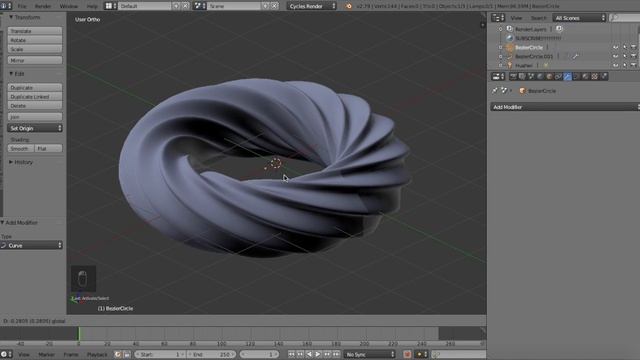Toggle the red auto keyframe record button
Viewport: 640px width, 360px height.
407,354
